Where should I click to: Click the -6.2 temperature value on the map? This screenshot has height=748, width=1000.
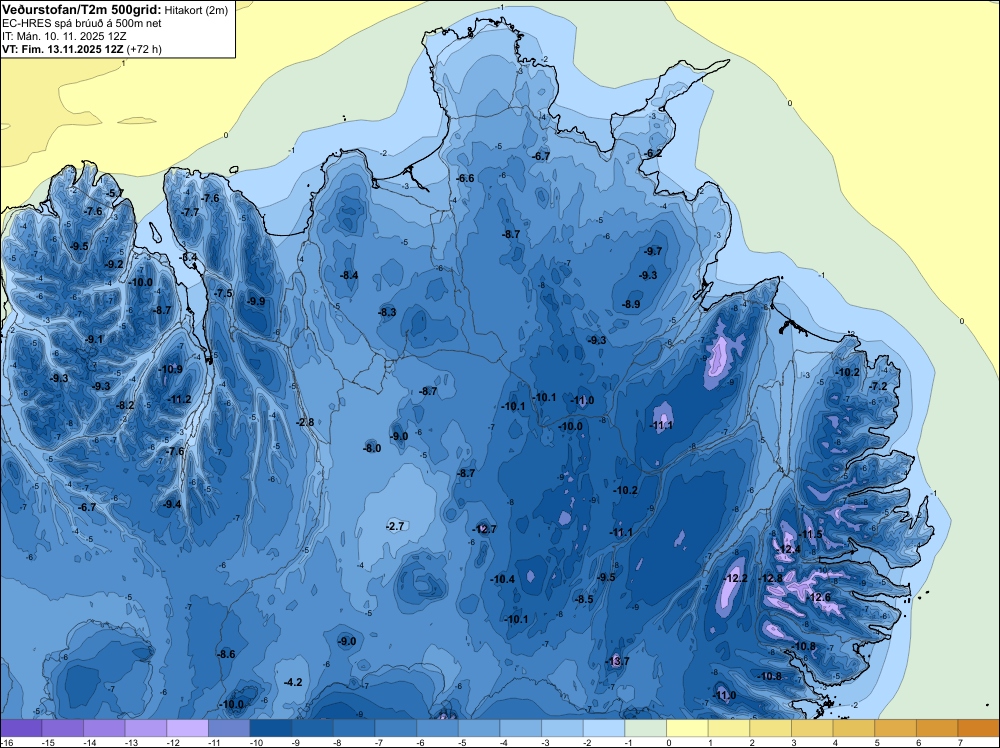(x=653, y=154)
